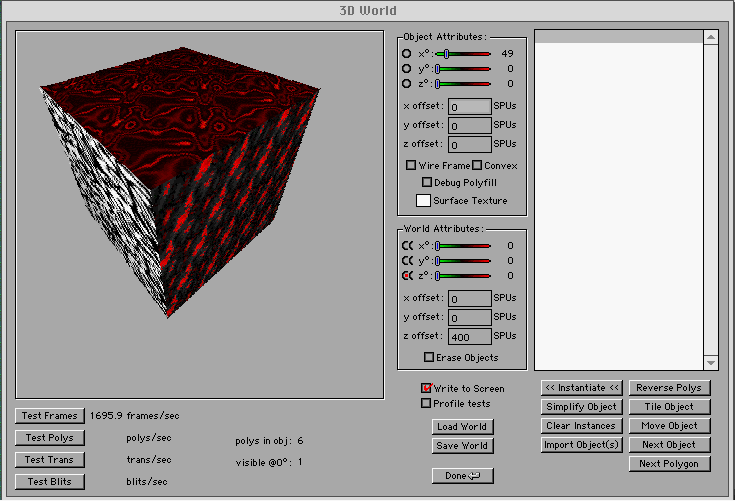The width and height of the screenshot is (735, 501).
Task: Select the Object x° rotation radio button
Action: (x=406, y=54)
